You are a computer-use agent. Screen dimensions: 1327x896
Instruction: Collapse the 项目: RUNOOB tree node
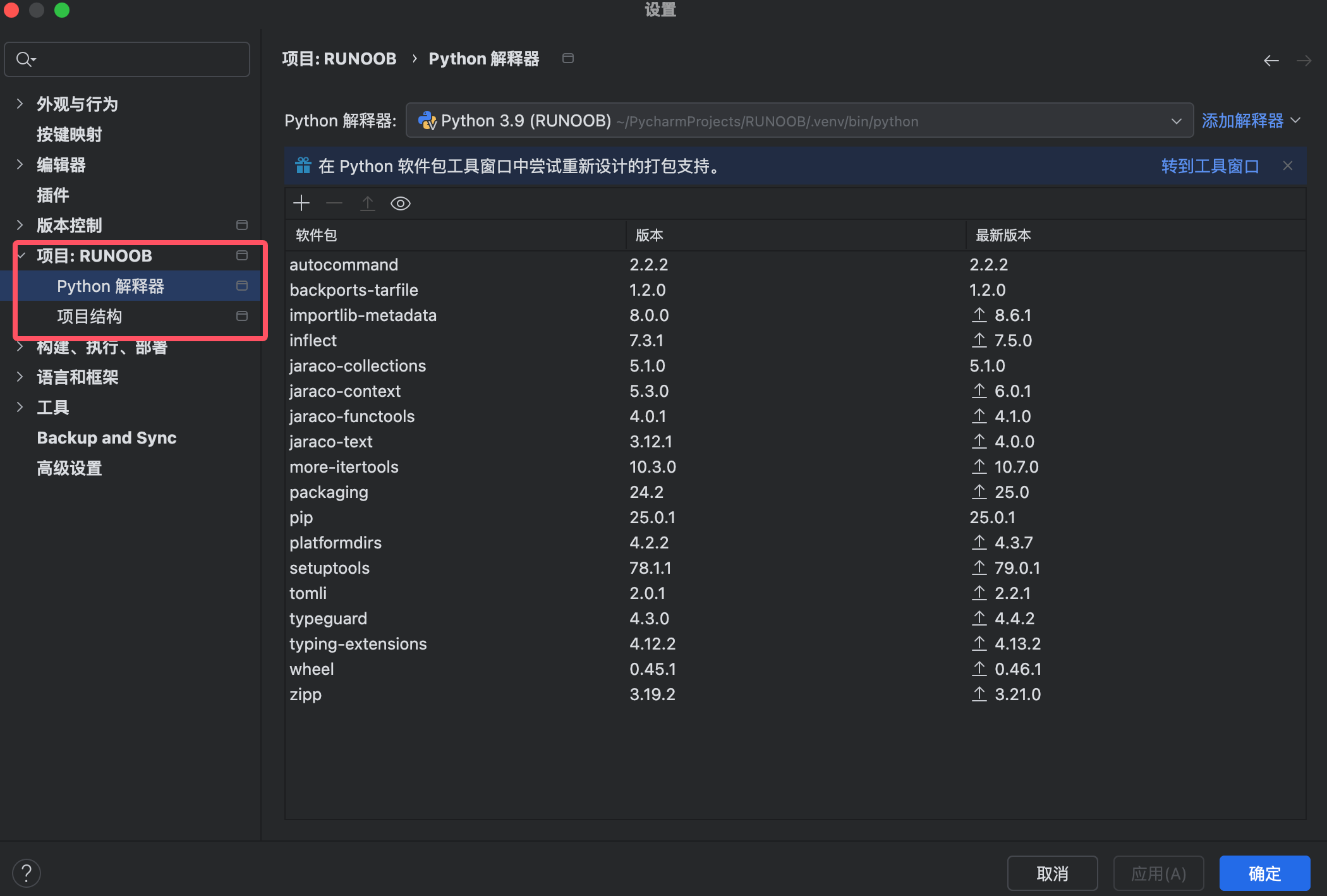(21, 256)
